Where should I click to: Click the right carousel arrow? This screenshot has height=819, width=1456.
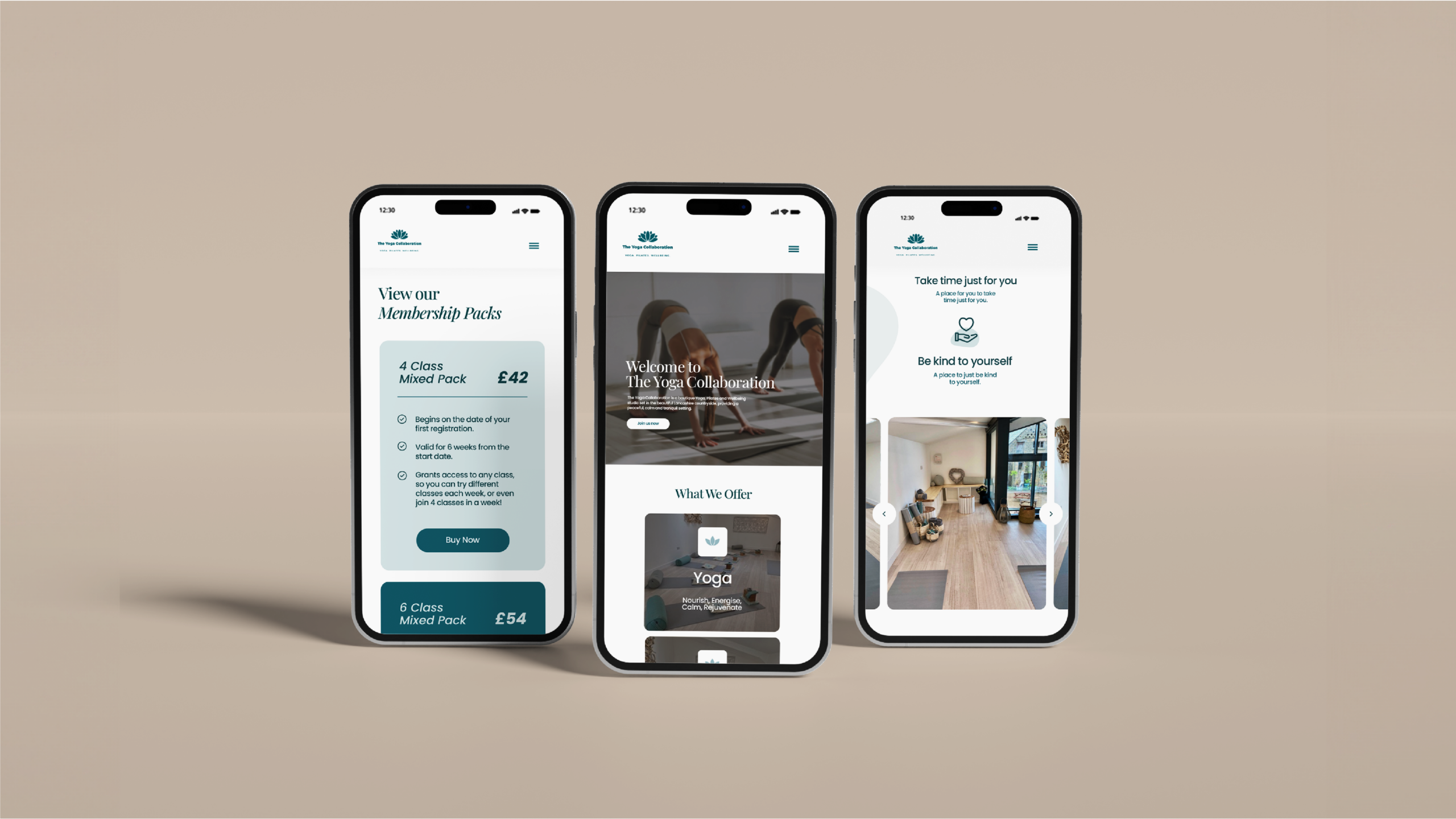tap(1051, 513)
